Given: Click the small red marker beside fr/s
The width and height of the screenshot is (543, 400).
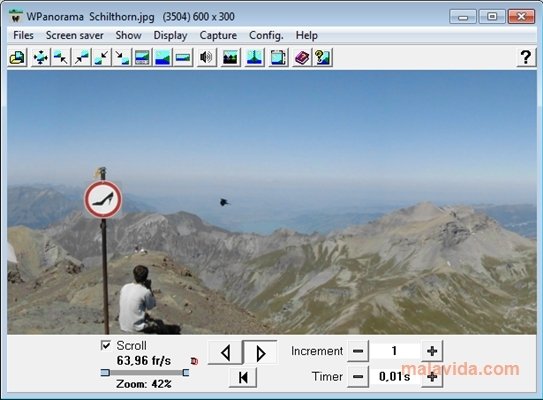Looking at the screenshot, I should 194,361.
